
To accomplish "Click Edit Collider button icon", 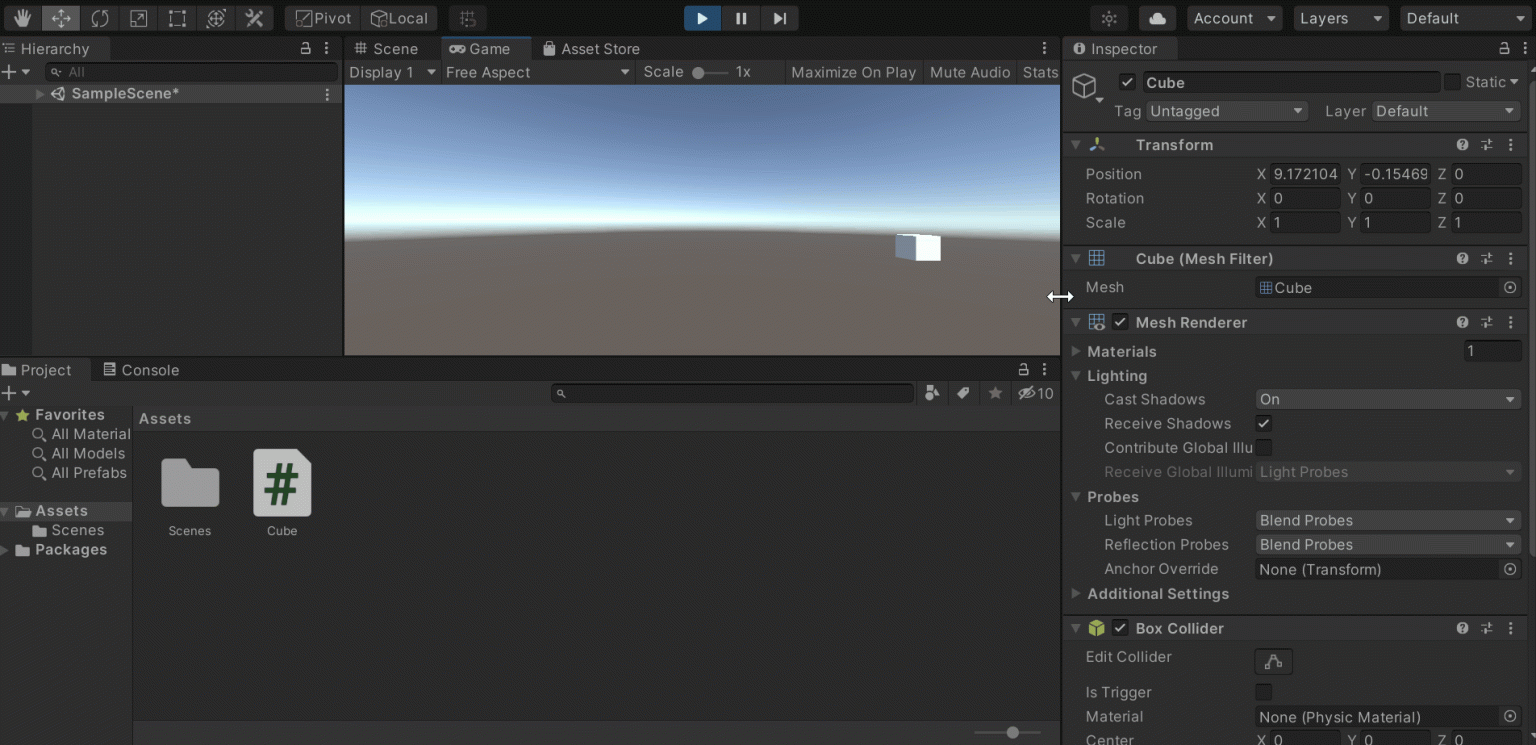I will point(1273,661).
